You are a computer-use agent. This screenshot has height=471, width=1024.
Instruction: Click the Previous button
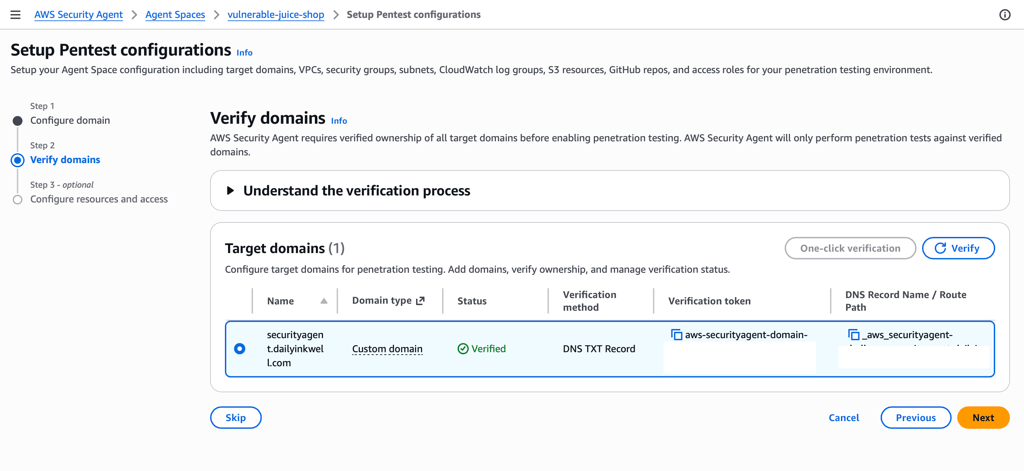coord(915,418)
